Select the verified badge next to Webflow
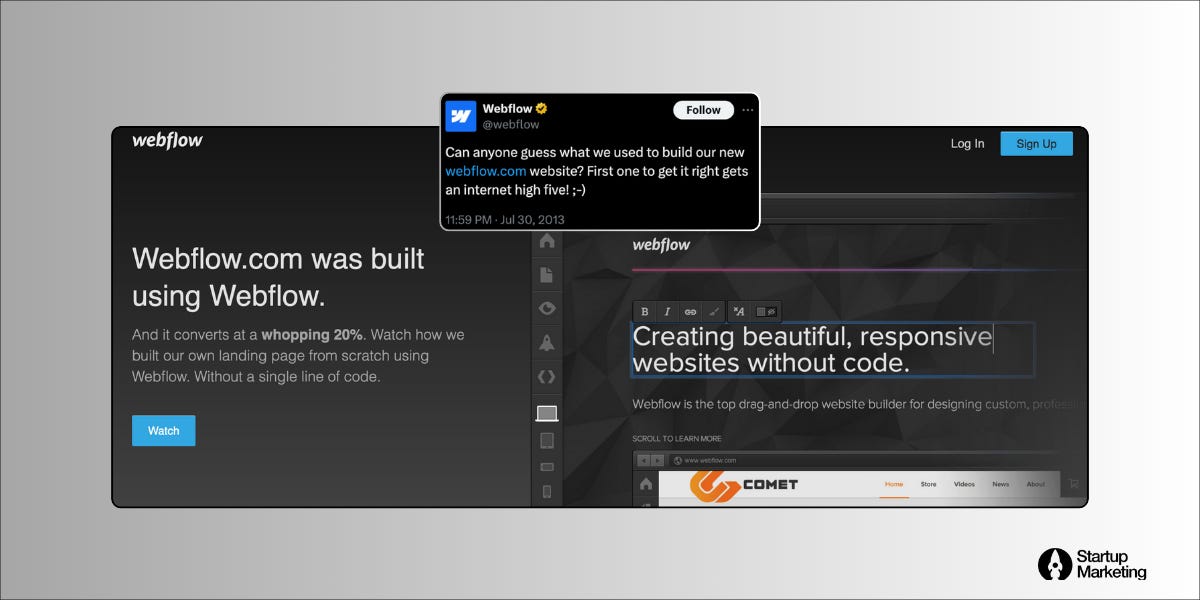Image resolution: width=1200 pixels, height=600 pixels. tap(541, 109)
